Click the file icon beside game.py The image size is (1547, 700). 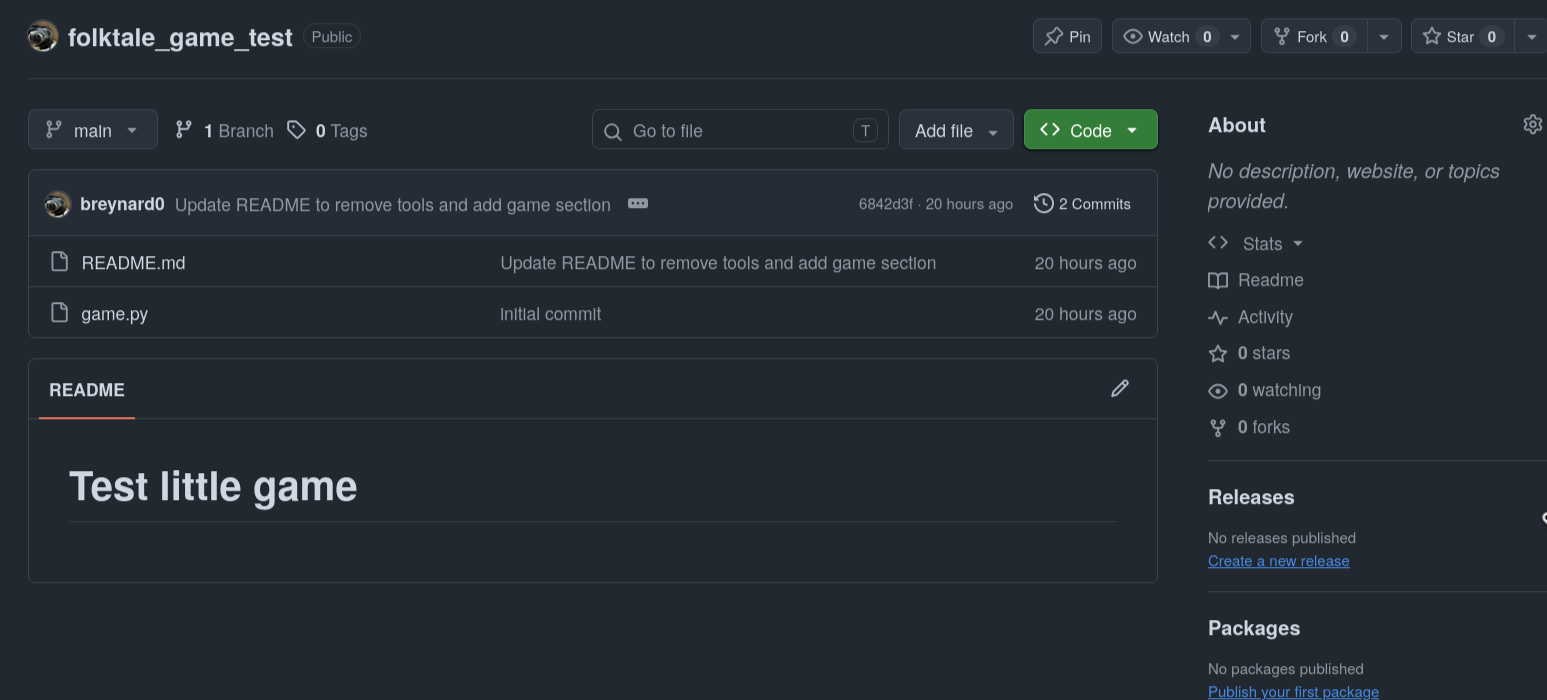tap(60, 313)
